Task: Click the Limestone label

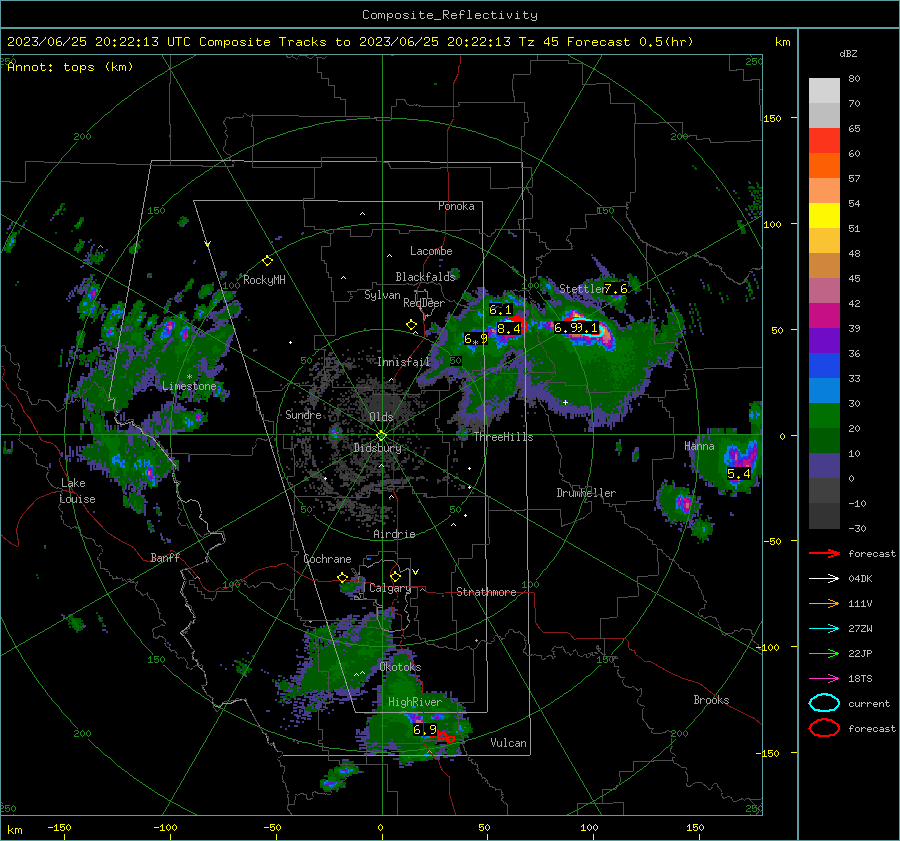Action: tap(189, 386)
